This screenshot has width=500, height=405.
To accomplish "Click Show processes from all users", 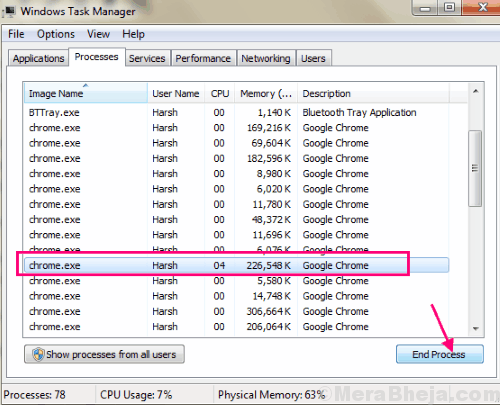I will (x=104, y=354).
